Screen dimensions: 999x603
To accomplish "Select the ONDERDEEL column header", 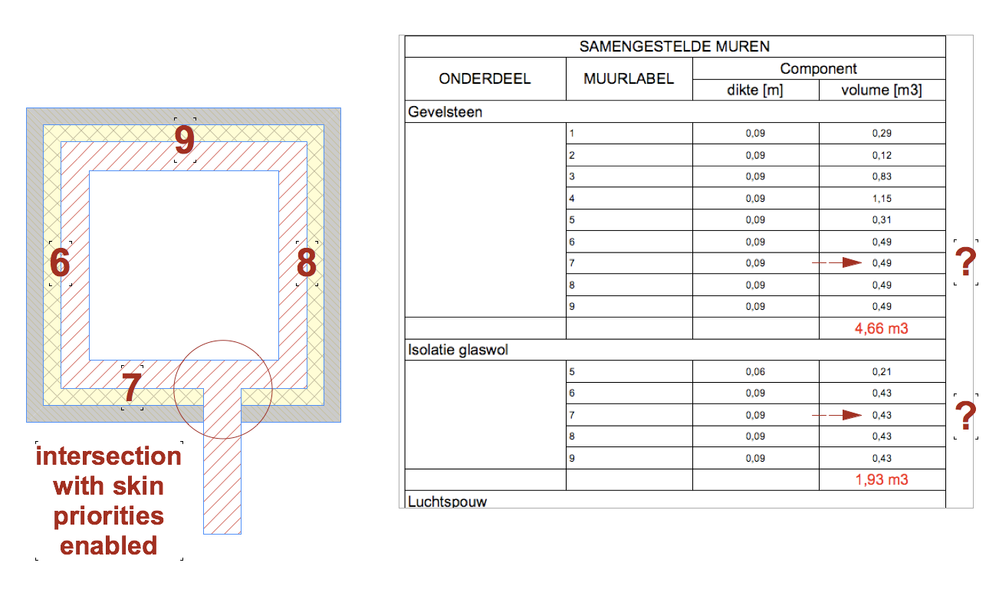I will pyautogui.click(x=484, y=78).
